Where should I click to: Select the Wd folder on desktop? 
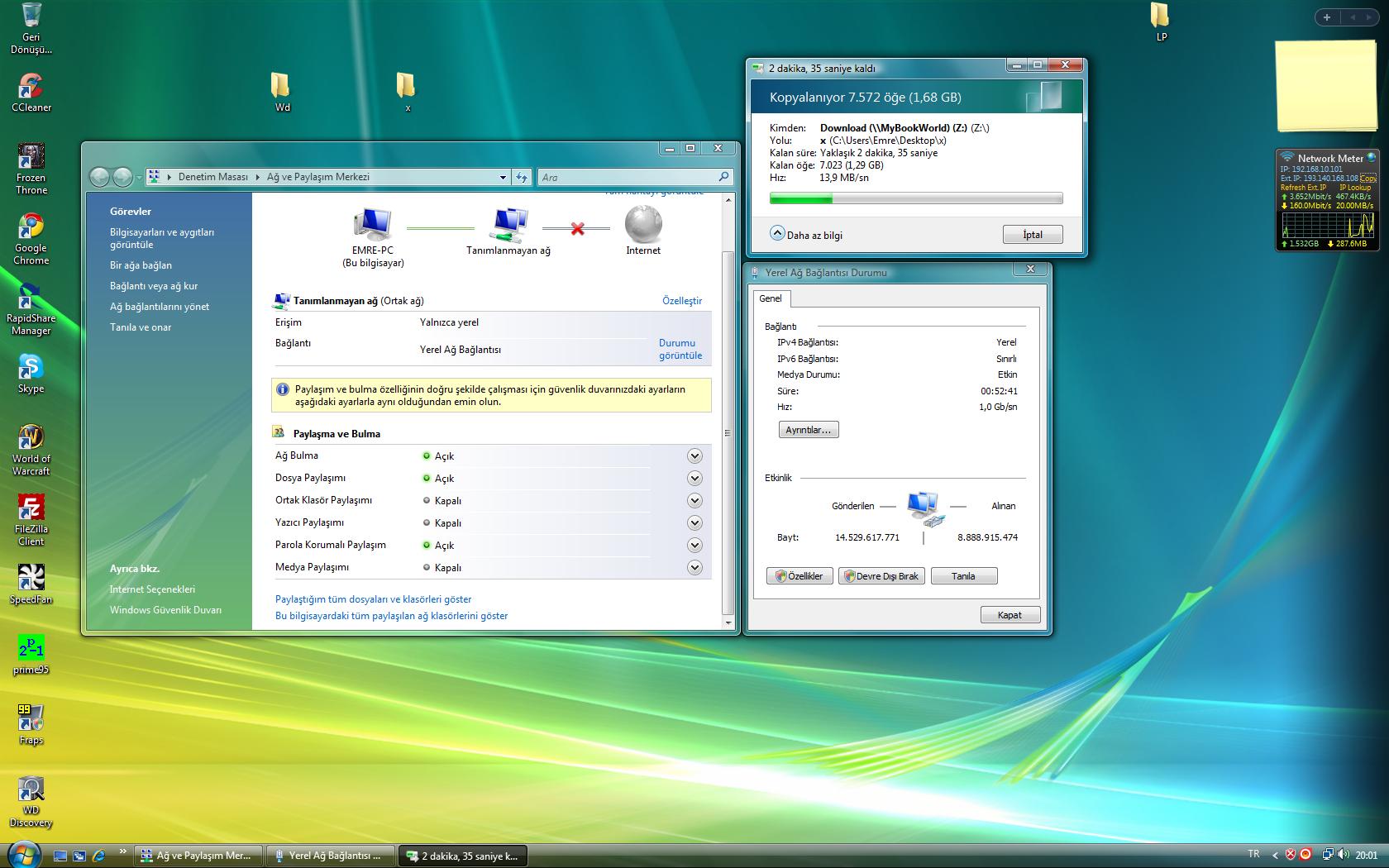click(x=282, y=92)
